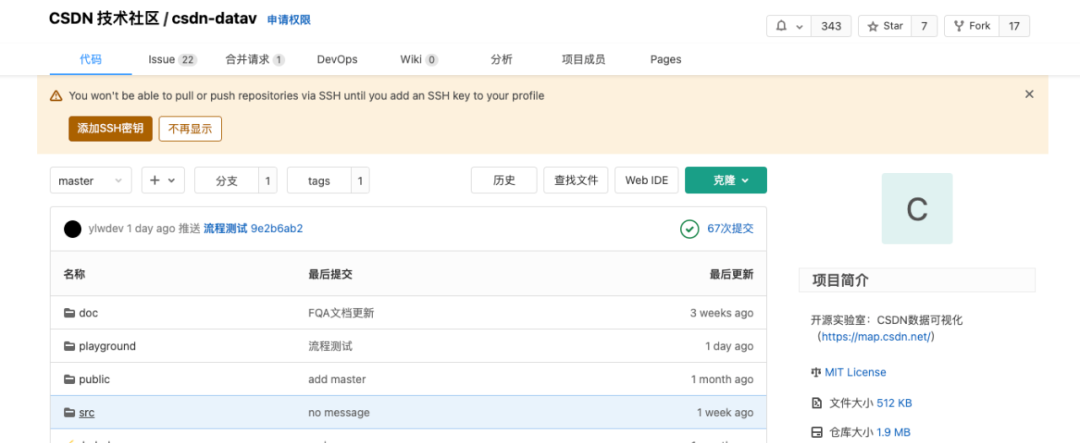
Task: Open the 克隆 dropdown
Action: [725, 181]
